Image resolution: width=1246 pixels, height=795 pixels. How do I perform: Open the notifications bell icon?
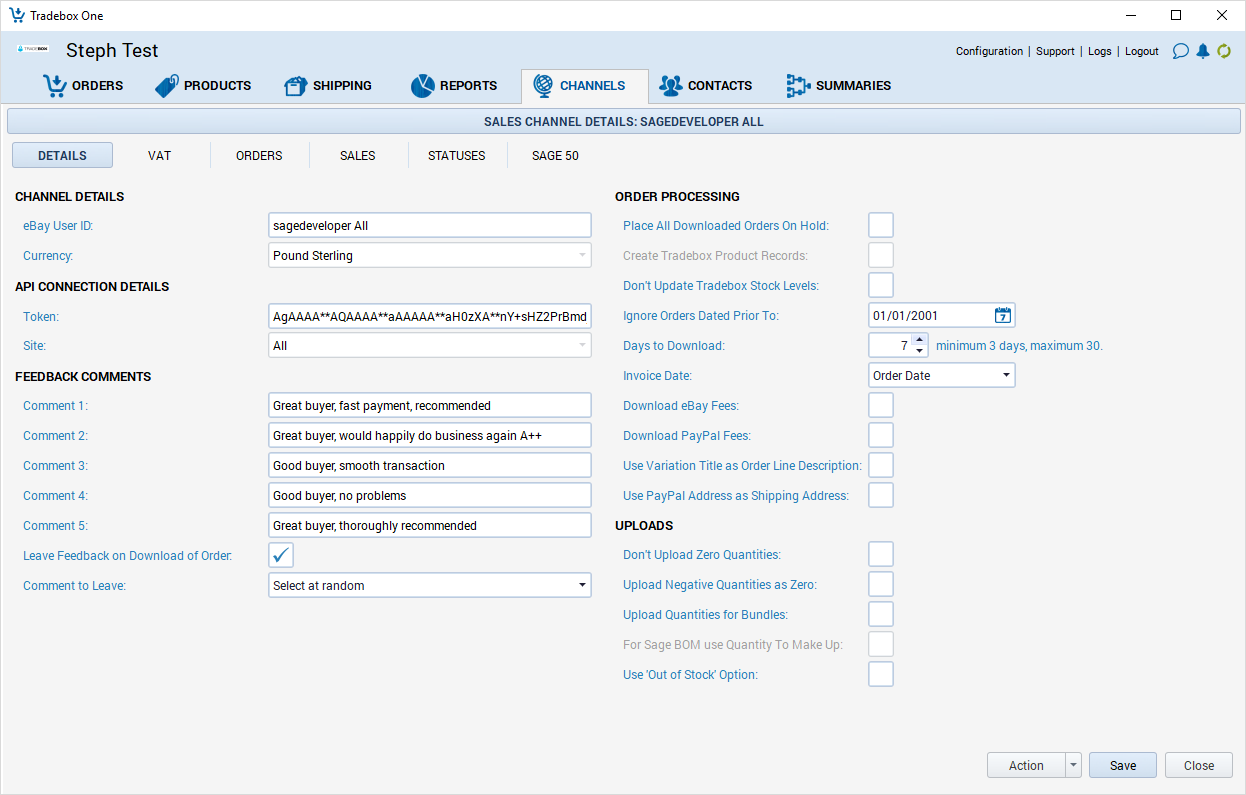coord(1203,51)
